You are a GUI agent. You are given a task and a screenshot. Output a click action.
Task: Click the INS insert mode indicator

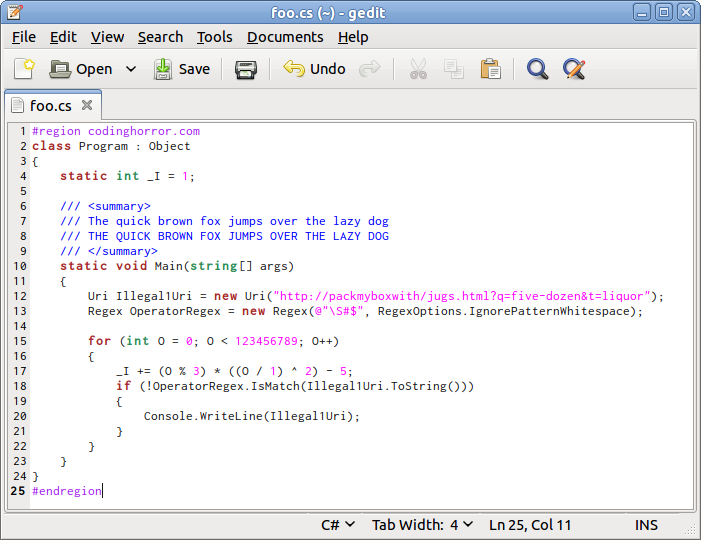click(x=646, y=525)
